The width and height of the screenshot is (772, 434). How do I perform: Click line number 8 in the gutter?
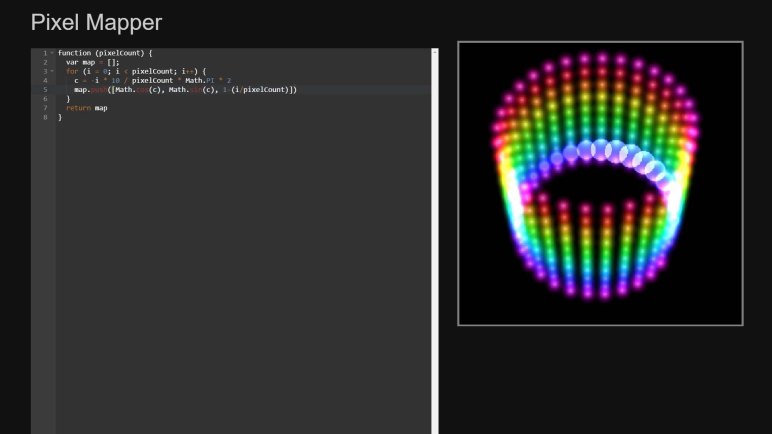(44, 117)
